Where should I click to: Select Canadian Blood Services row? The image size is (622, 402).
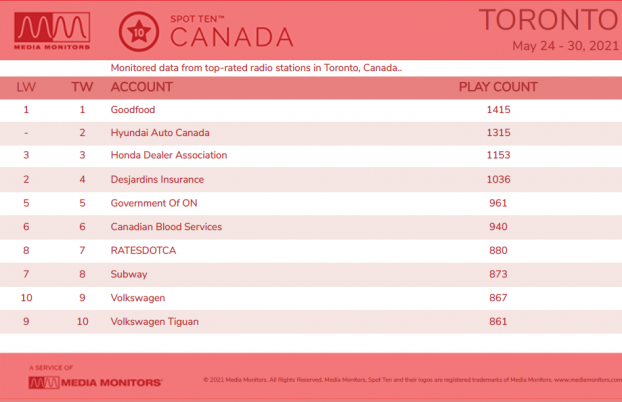coord(311,227)
